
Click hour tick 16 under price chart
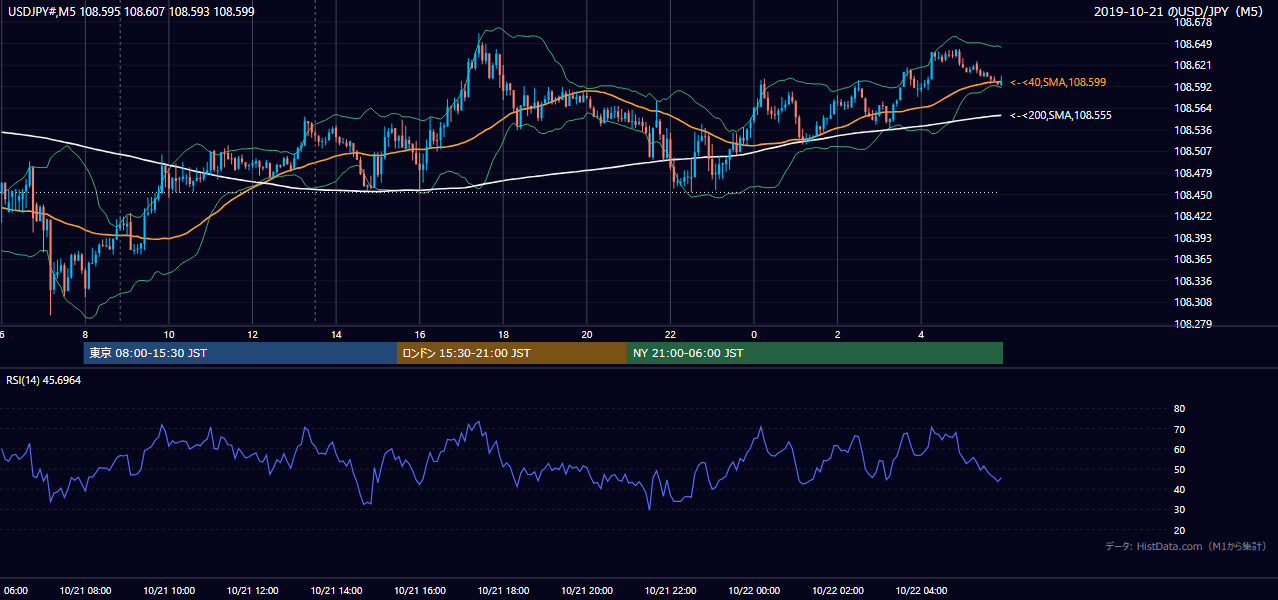click(x=420, y=334)
